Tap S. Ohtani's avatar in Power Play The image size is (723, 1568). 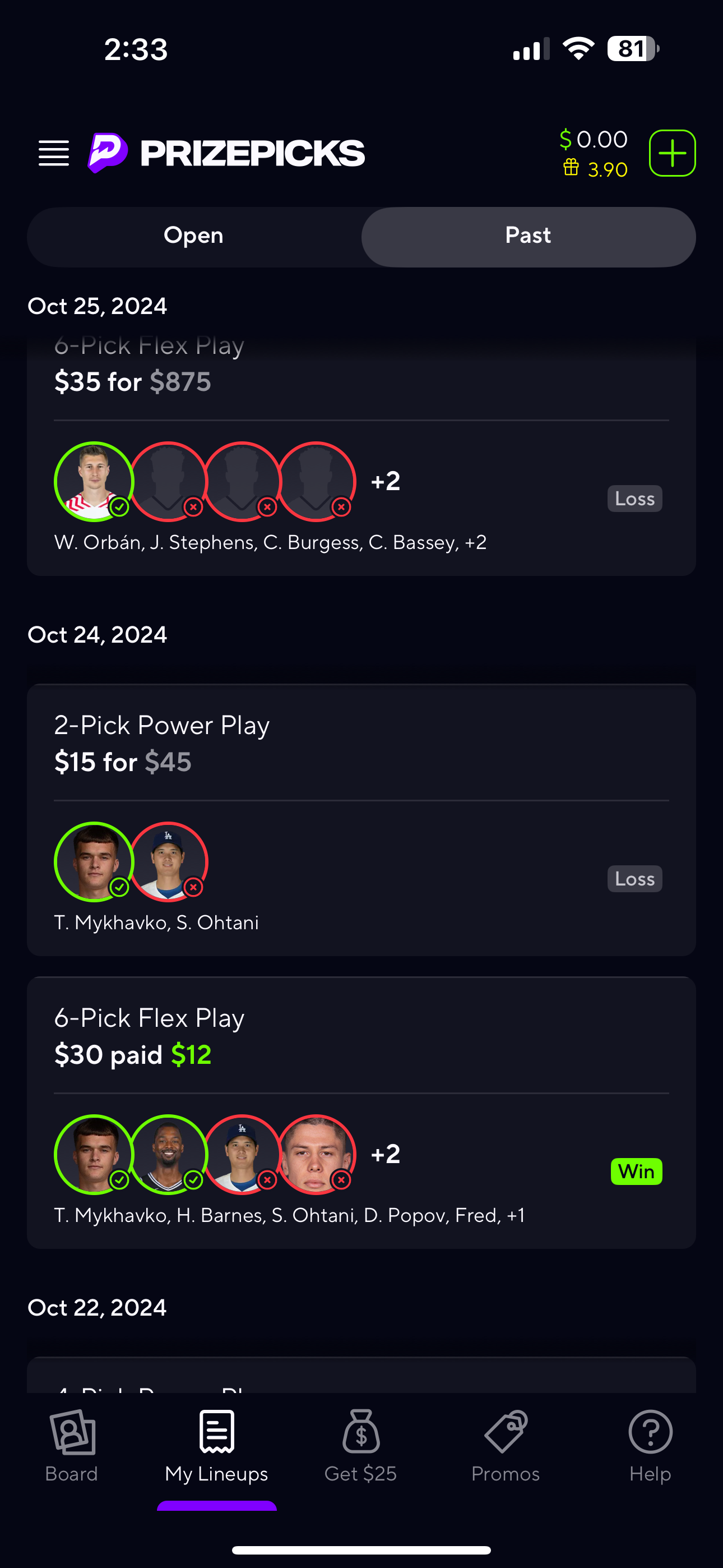coord(169,861)
